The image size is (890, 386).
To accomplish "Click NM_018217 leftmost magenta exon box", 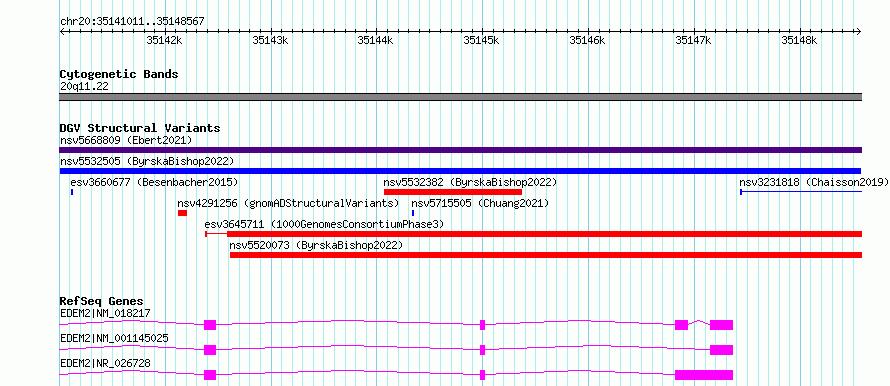I will [210, 325].
